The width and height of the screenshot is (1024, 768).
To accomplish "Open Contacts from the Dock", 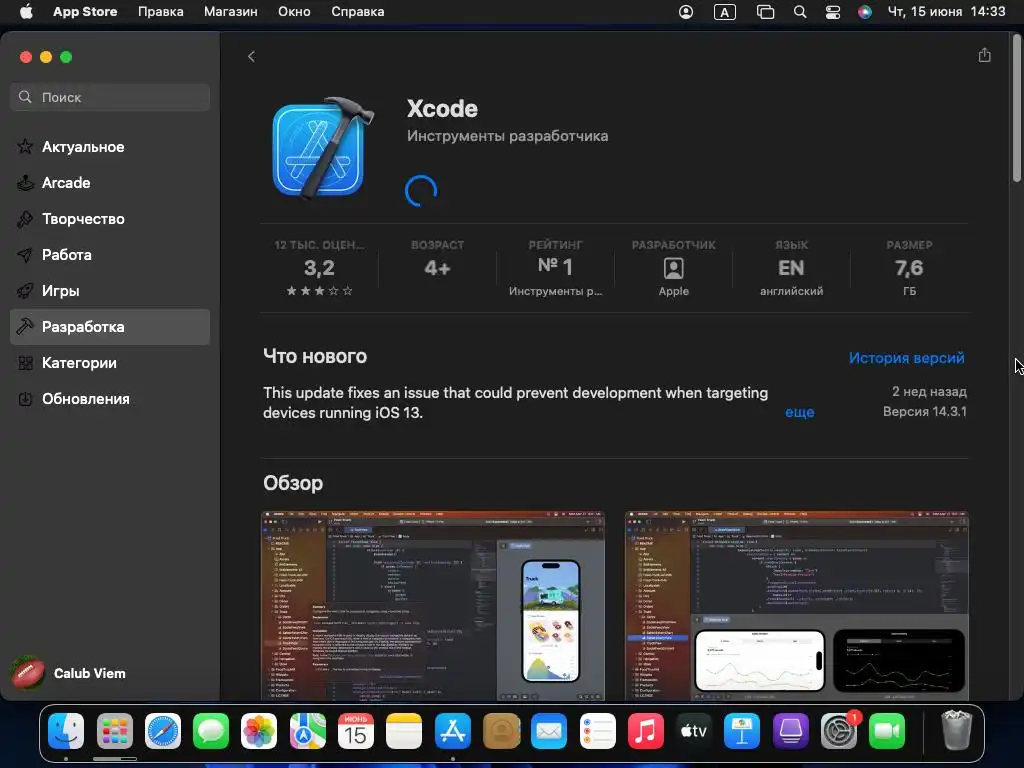I will pos(501,731).
